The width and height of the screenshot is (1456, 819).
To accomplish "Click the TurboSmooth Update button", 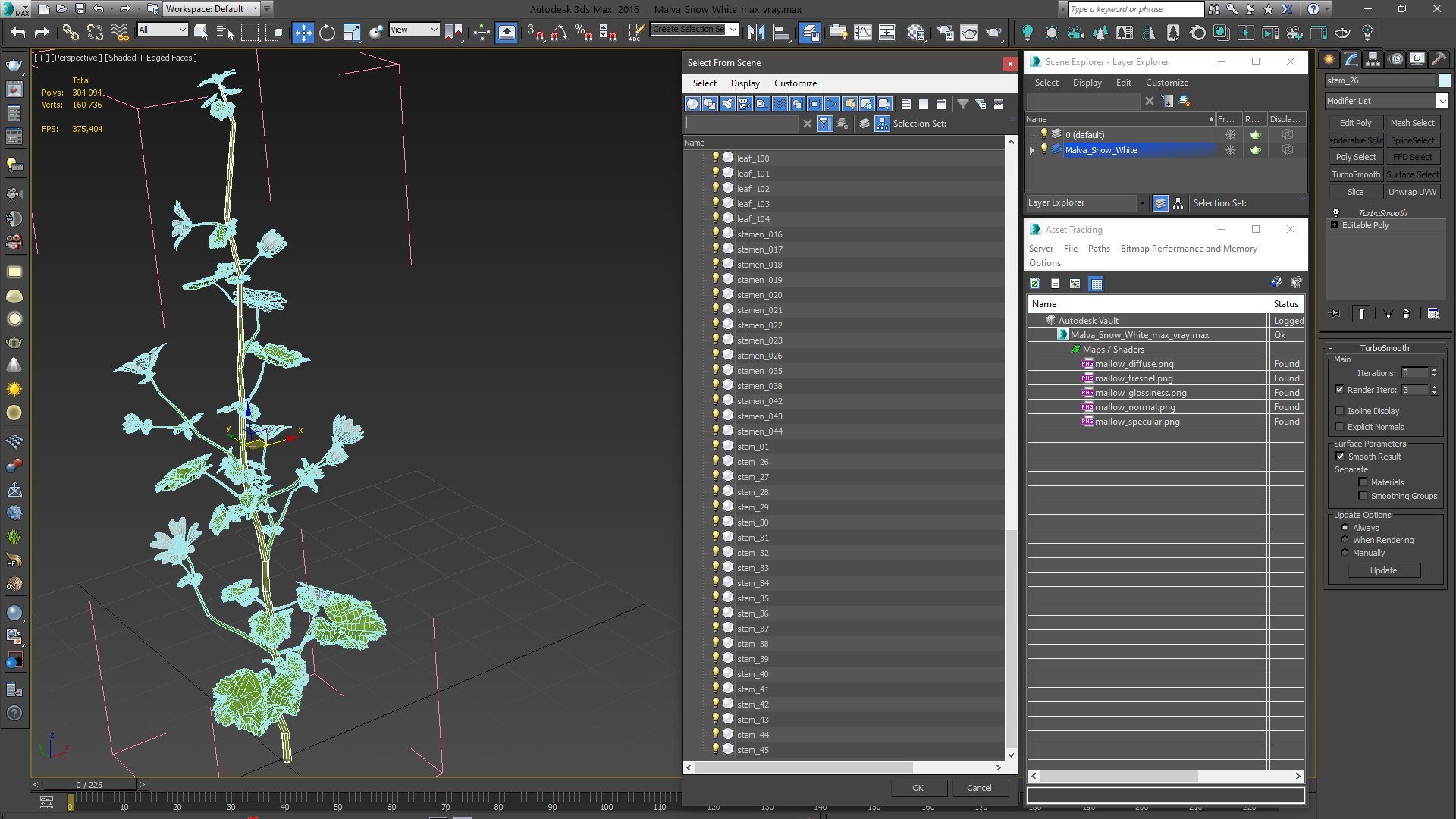I will pyautogui.click(x=1384, y=570).
